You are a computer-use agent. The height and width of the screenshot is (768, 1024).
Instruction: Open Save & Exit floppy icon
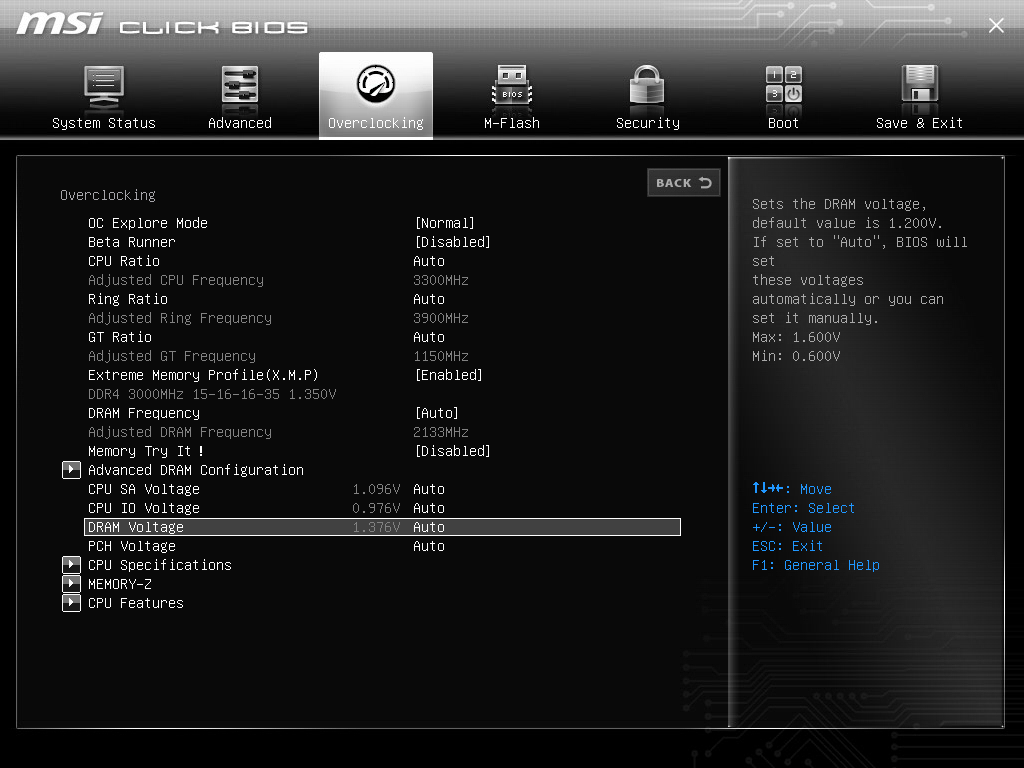(920, 84)
